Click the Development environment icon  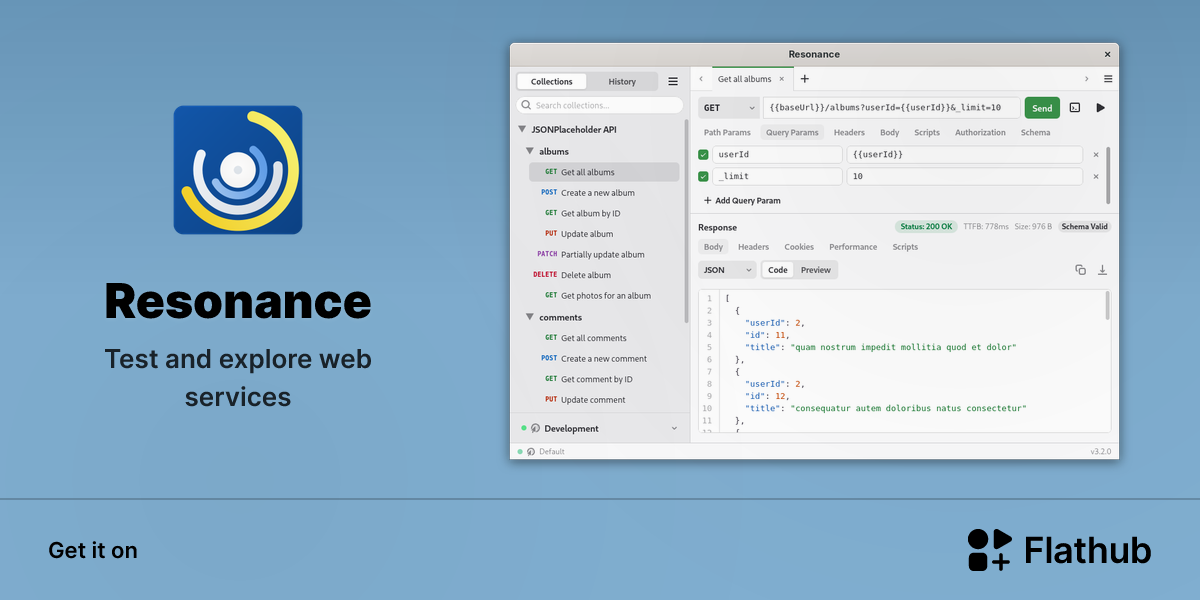pyautogui.click(x=535, y=428)
